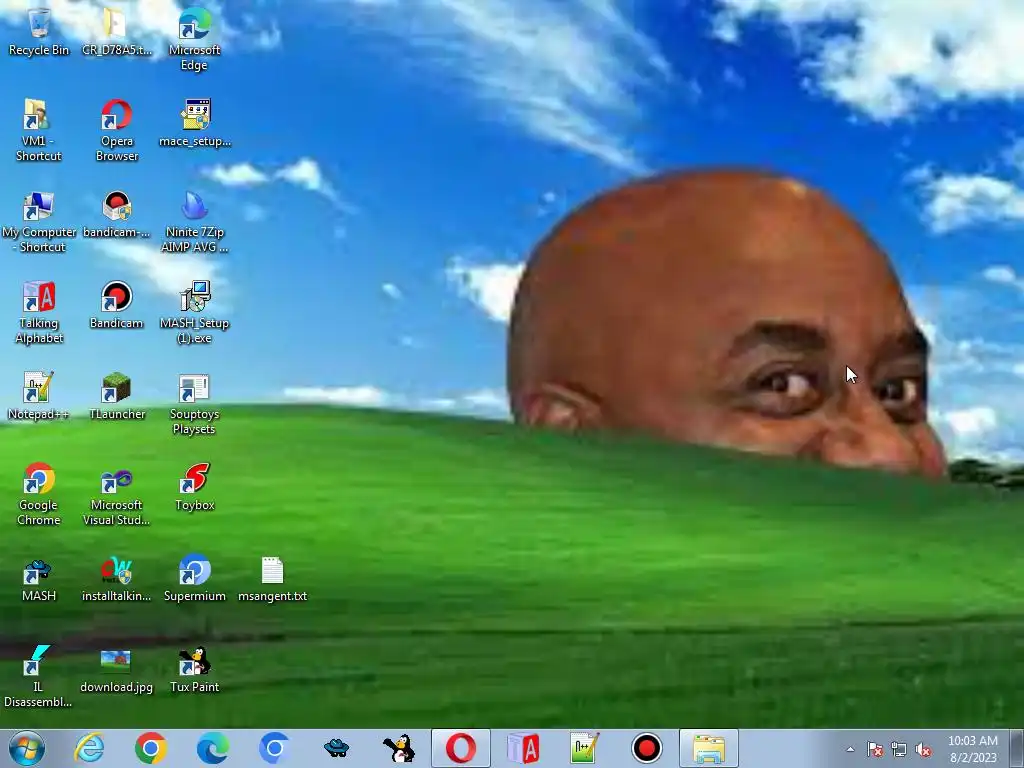This screenshot has width=1024, height=768.
Task: Select the My Computer - Shortcut icon
Action: 39,221
